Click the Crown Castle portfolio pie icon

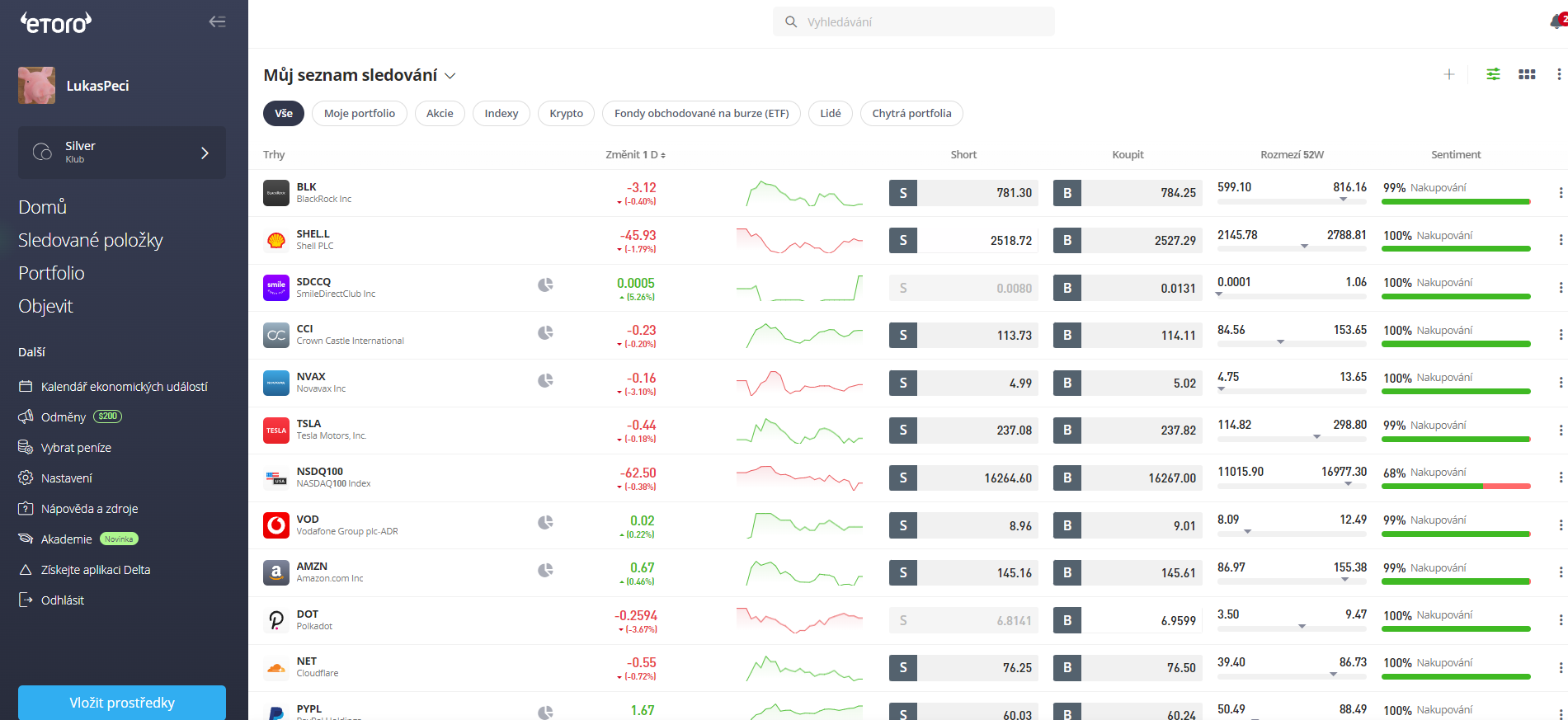pos(545,332)
